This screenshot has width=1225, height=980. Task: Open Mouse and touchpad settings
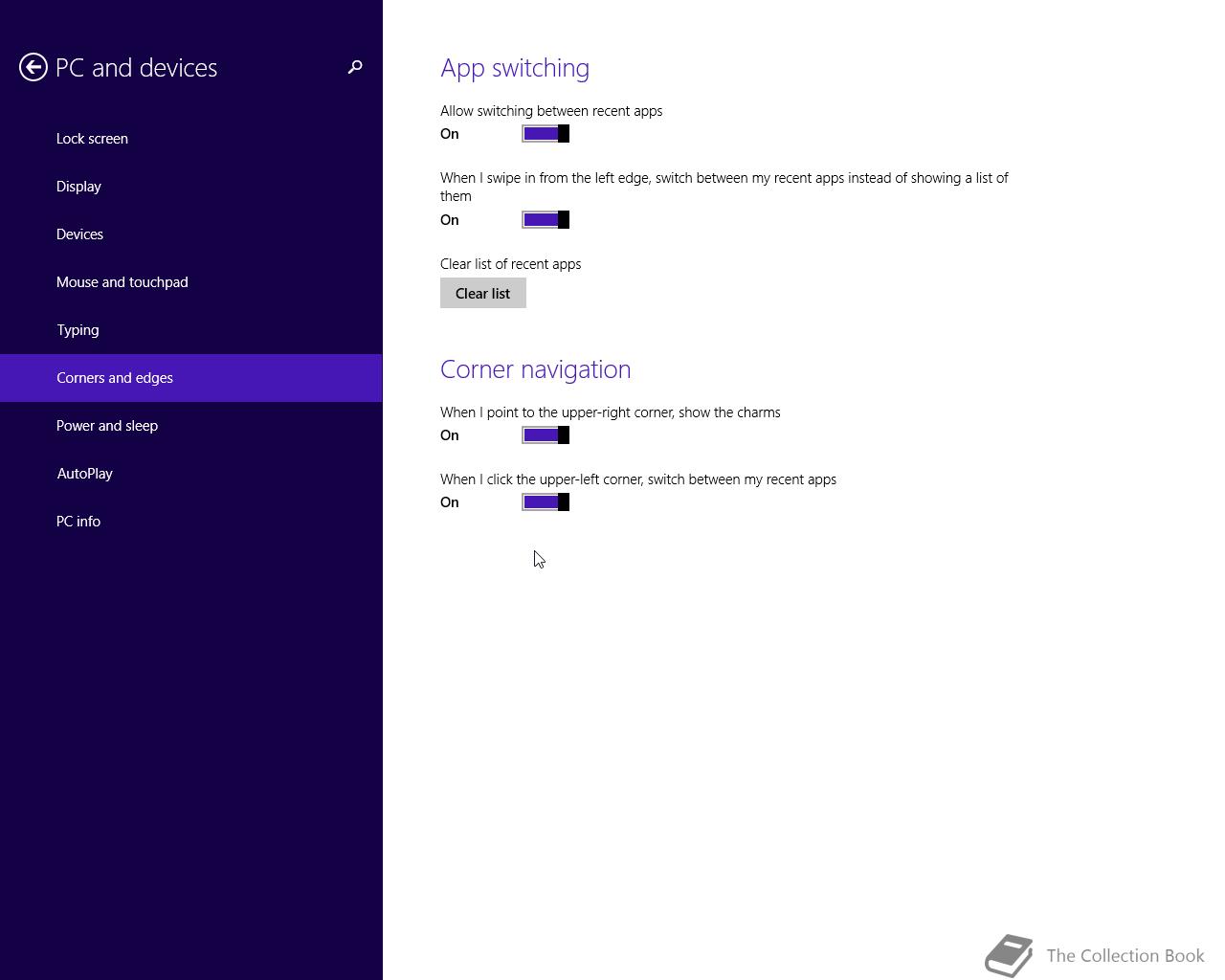tap(191, 282)
